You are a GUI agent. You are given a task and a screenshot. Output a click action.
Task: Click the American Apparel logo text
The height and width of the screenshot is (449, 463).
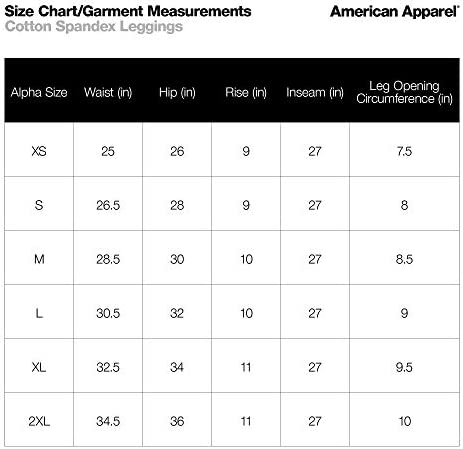[x=395, y=12]
